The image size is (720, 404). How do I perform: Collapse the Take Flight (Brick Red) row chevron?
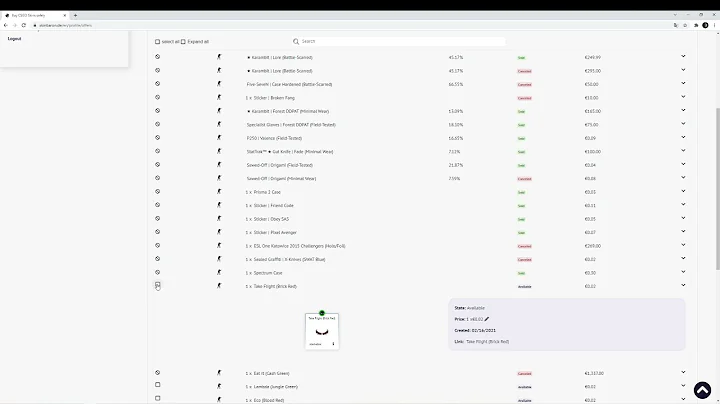pos(683,285)
